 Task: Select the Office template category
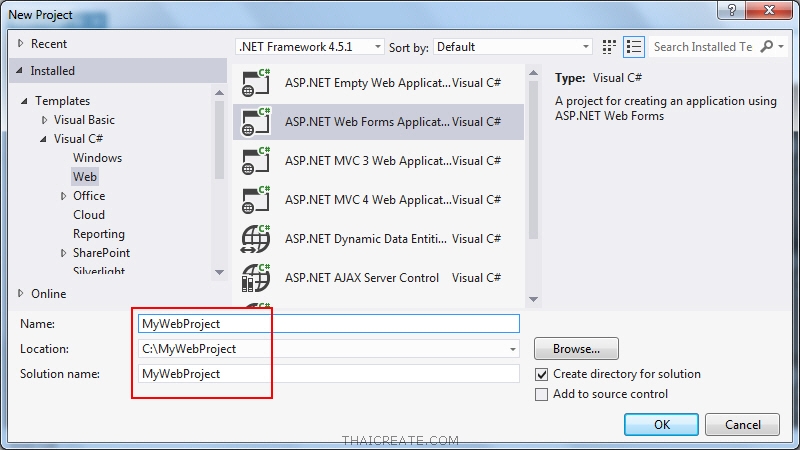89,196
